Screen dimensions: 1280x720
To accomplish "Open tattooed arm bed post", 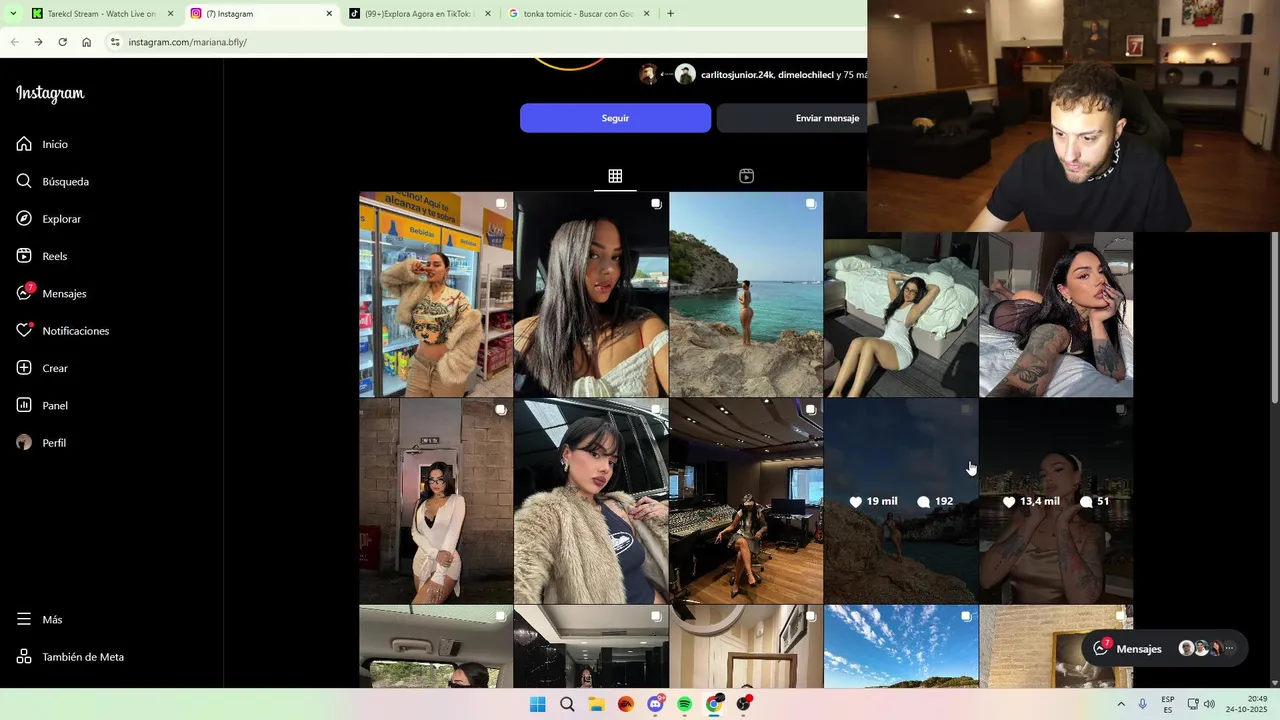I will point(1056,314).
